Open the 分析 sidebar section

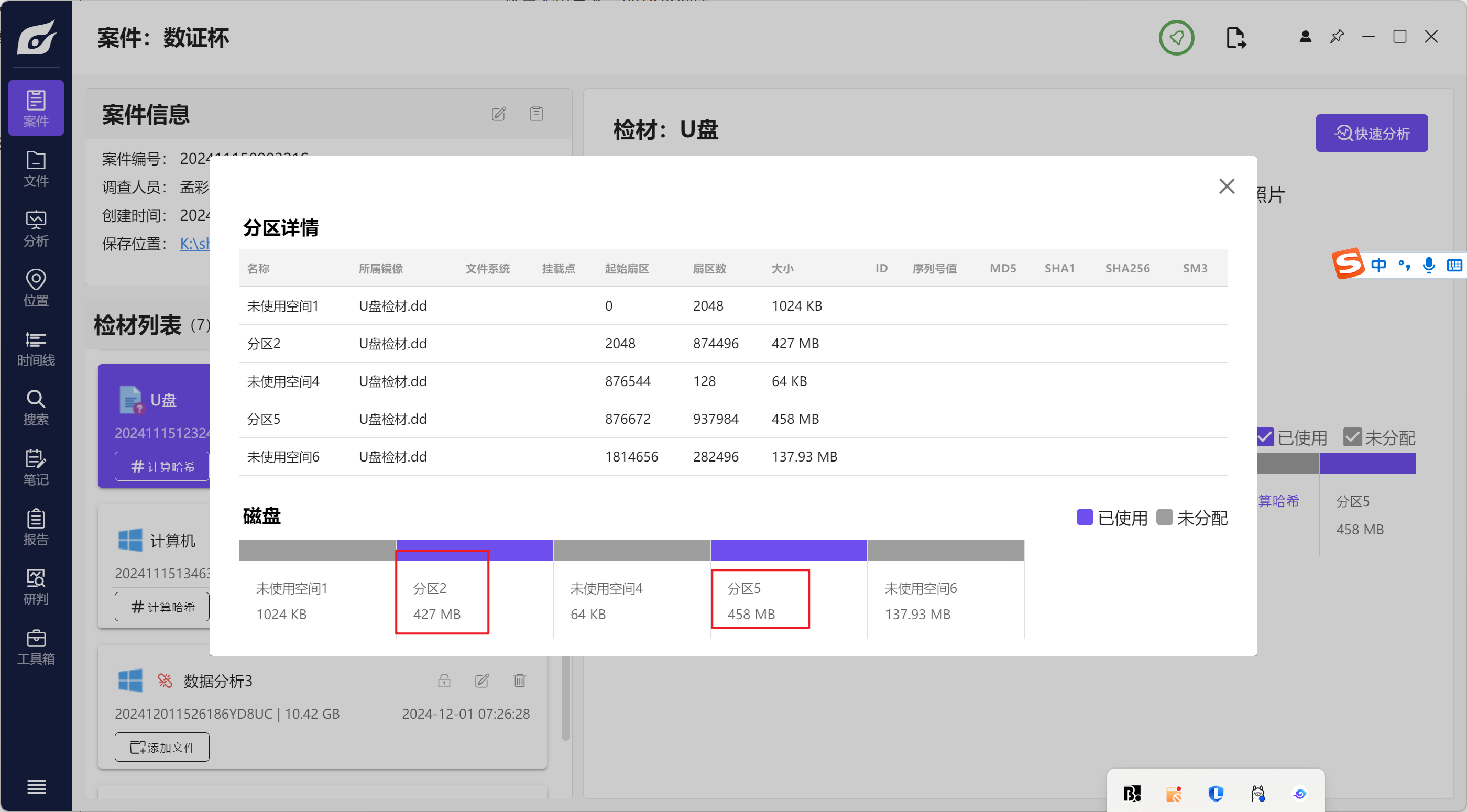(x=36, y=228)
